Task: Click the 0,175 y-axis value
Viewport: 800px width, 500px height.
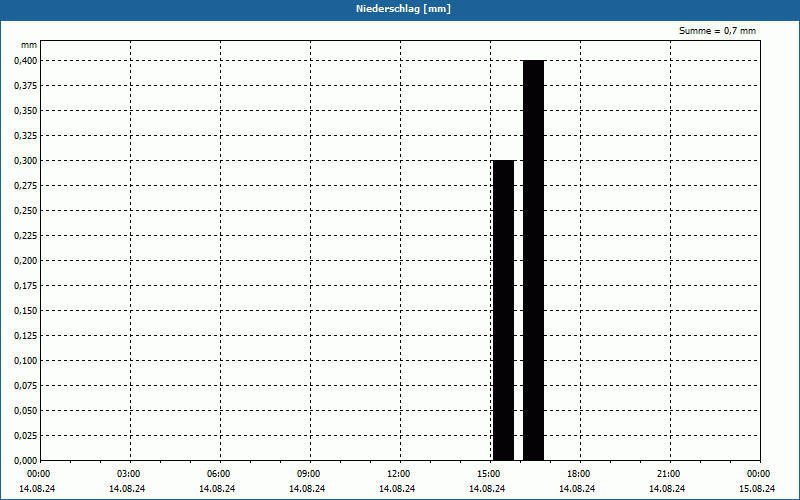Action: [x=26, y=285]
